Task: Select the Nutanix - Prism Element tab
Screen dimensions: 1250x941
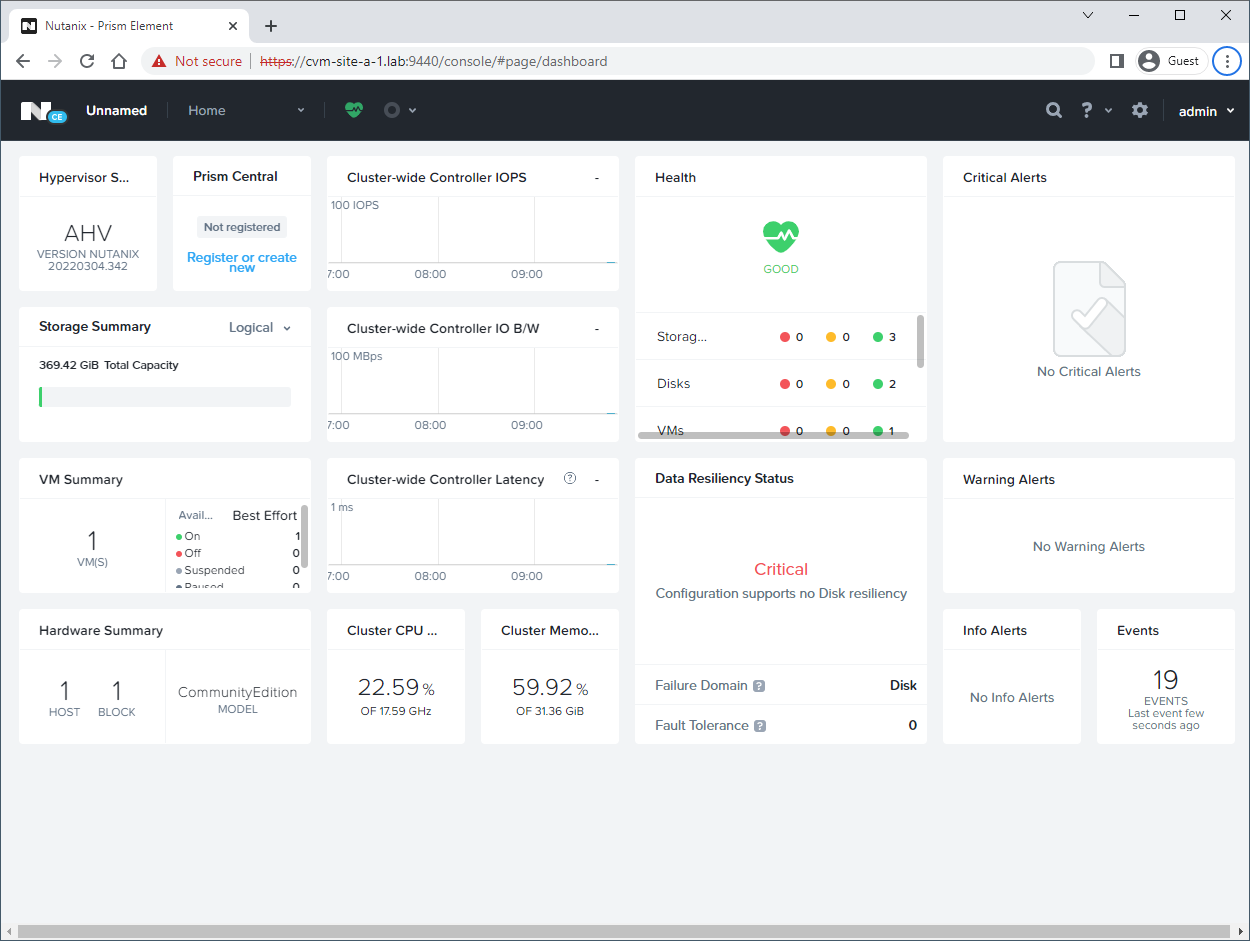Action: tap(131, 26)
